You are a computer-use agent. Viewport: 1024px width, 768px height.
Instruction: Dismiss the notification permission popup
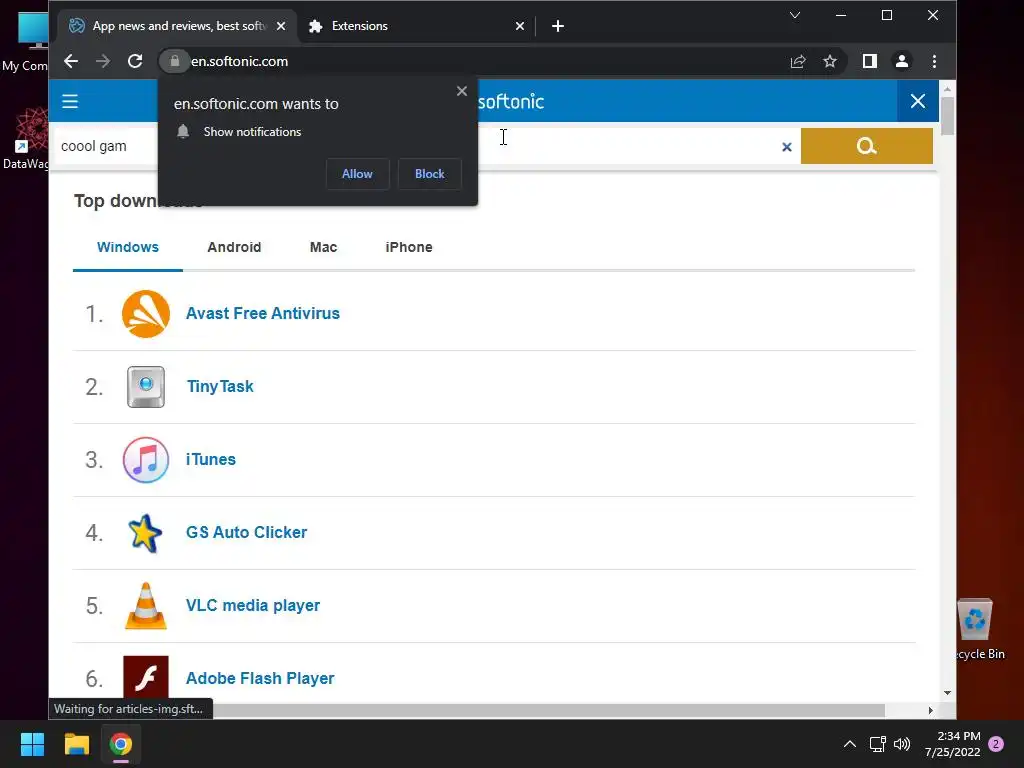pyautogui.click(x=462, y=91)
